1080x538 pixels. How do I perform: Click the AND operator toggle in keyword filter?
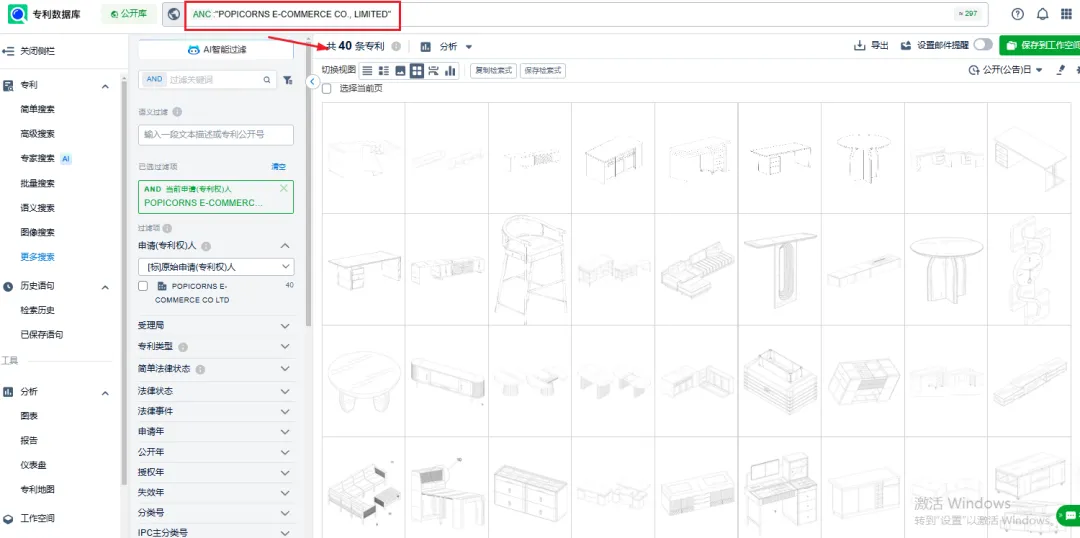[x=154, y=79]
